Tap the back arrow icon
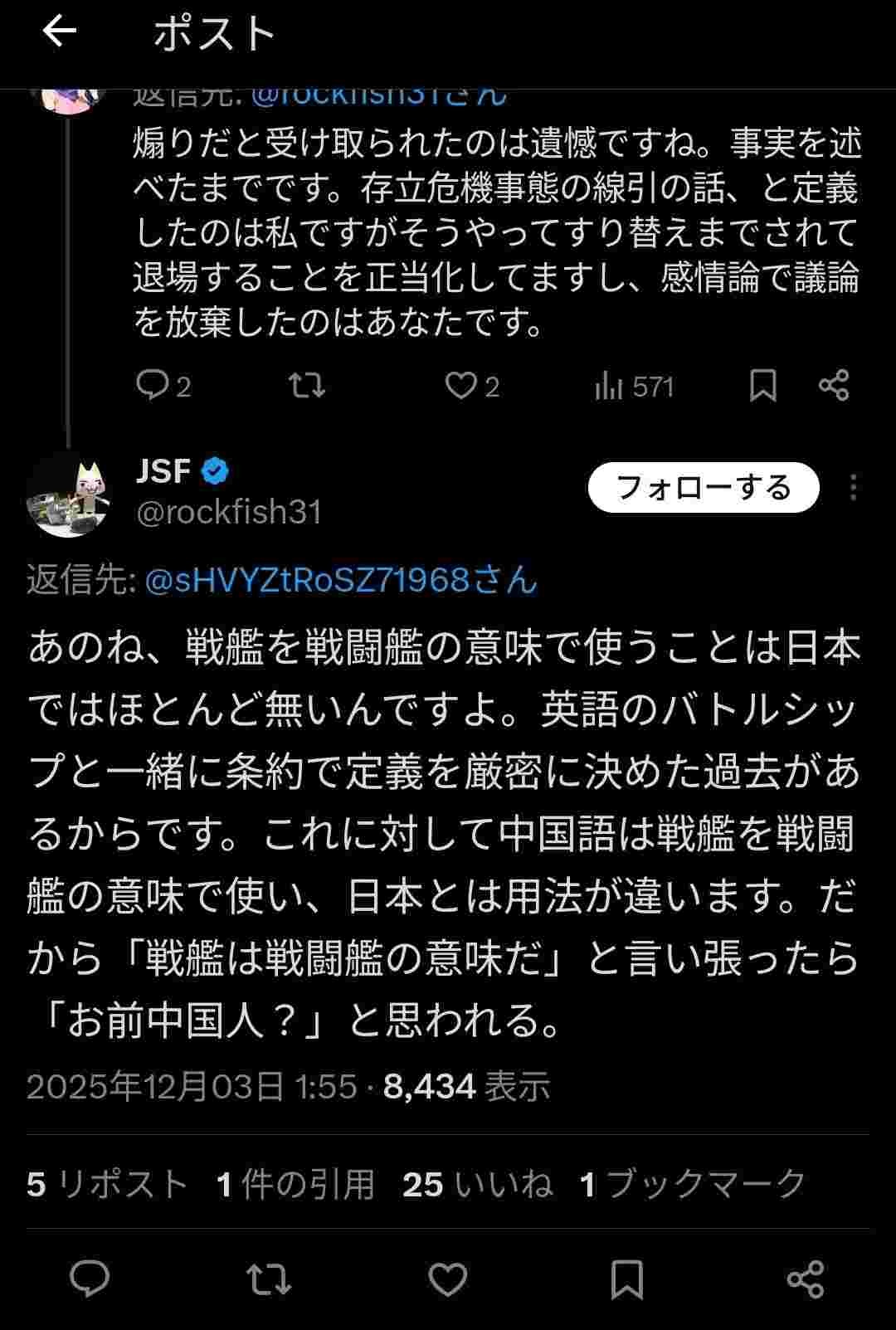 tap(59, 32)
